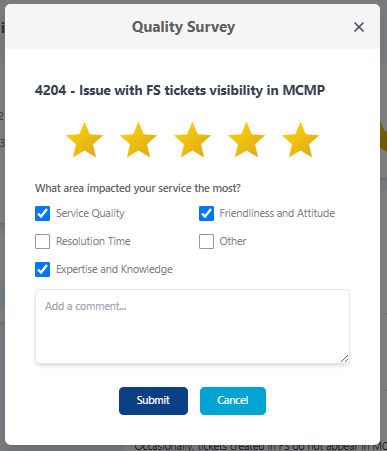This screenshot has width=387, height=451.
Task: Close the Quality Survey dialog with X
Action: pos(359,27)
